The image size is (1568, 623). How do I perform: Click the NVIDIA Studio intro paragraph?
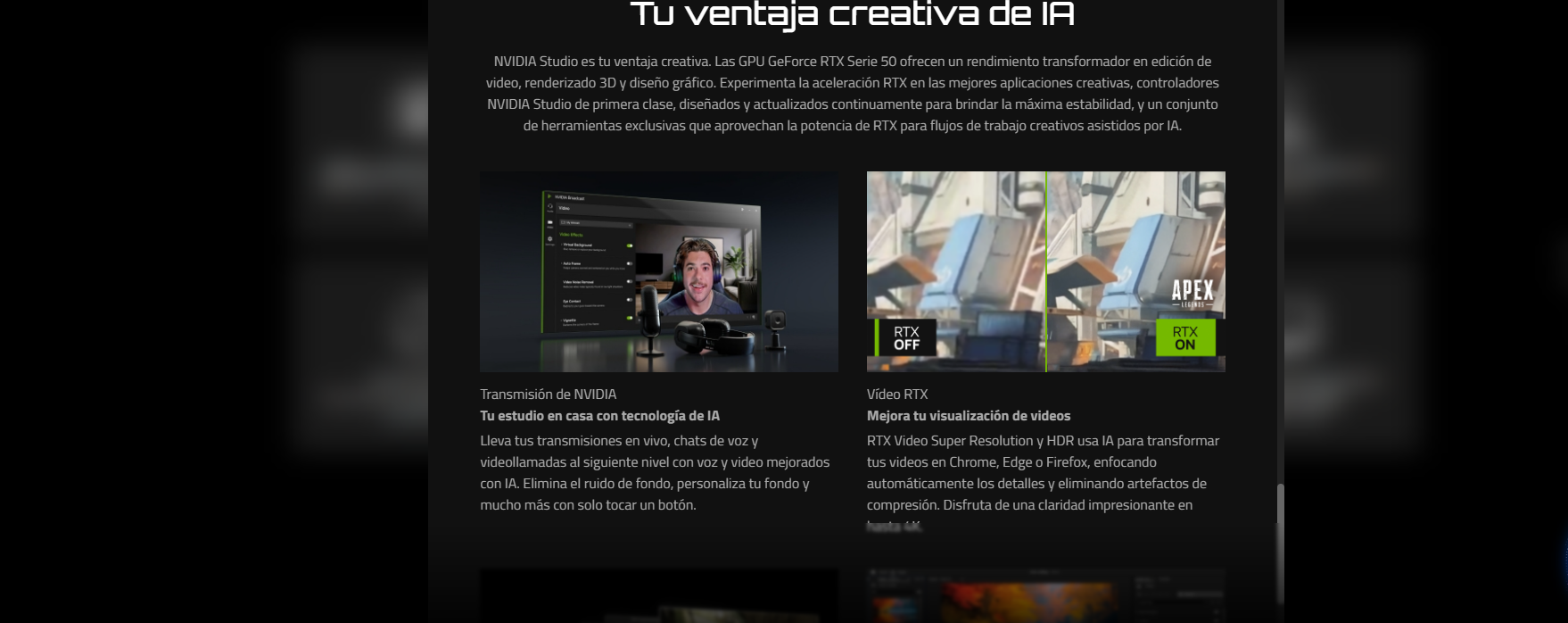(x=853, y=94)
